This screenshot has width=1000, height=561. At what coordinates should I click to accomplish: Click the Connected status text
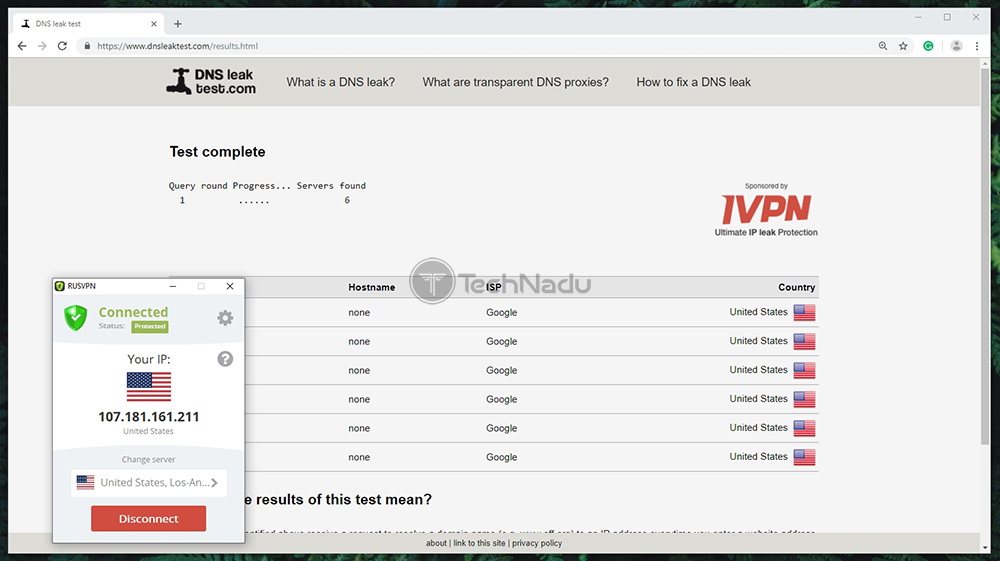tap(133, 312)
